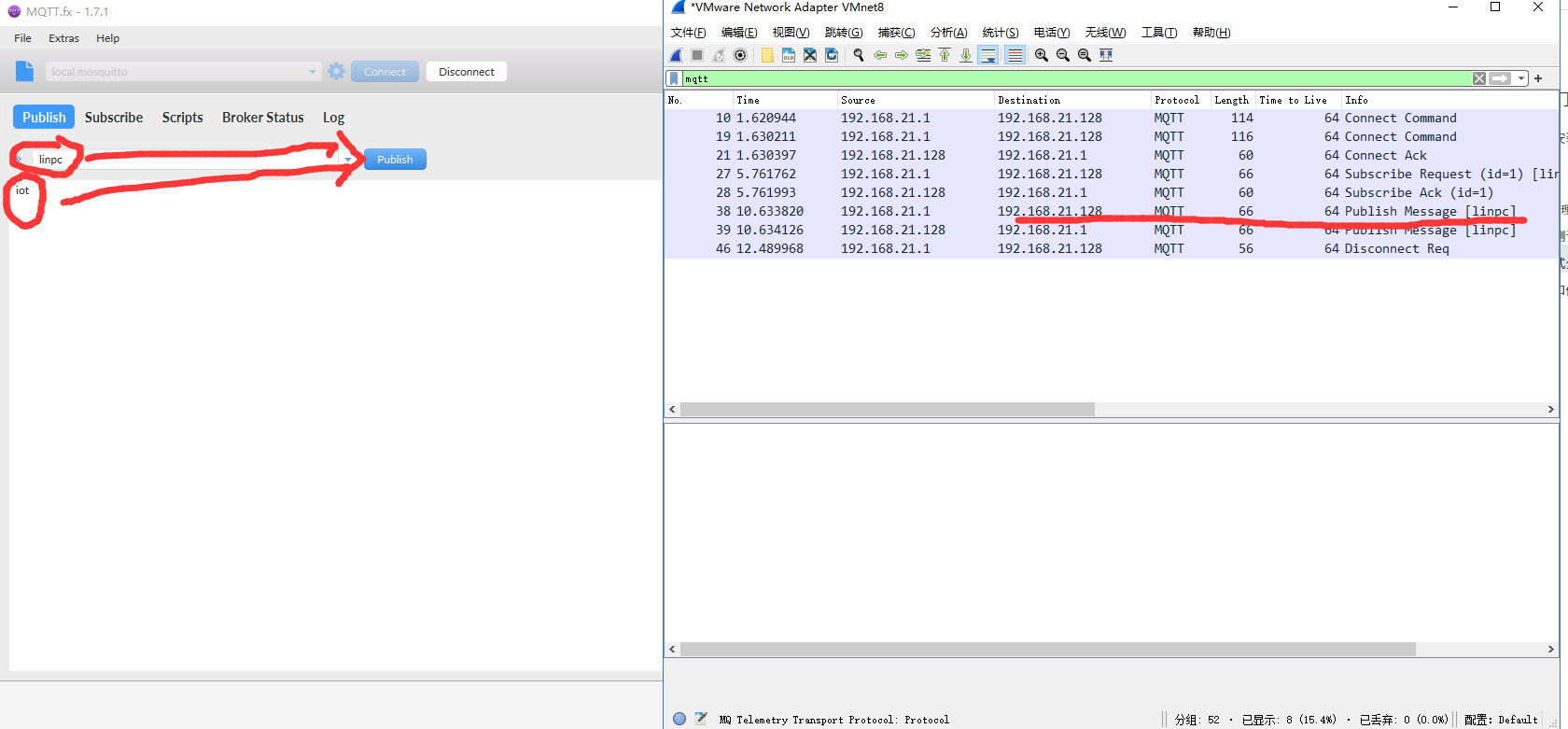The width and height of the screenshot is (1568, 729).
Task: Open expert information from status bar circle
Action: coord(679,719)
